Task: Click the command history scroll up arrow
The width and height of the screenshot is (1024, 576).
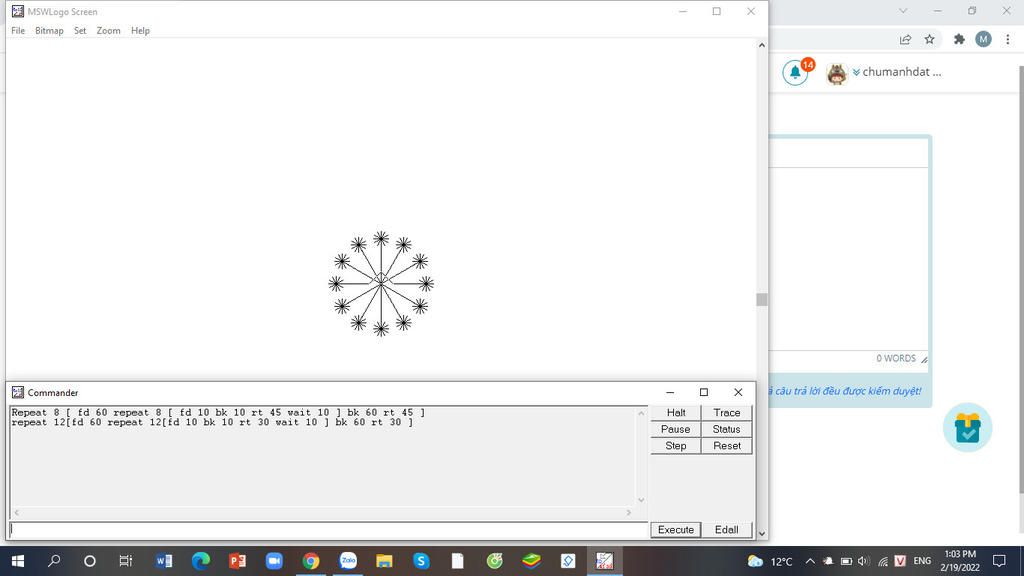Action: point(641,413)
